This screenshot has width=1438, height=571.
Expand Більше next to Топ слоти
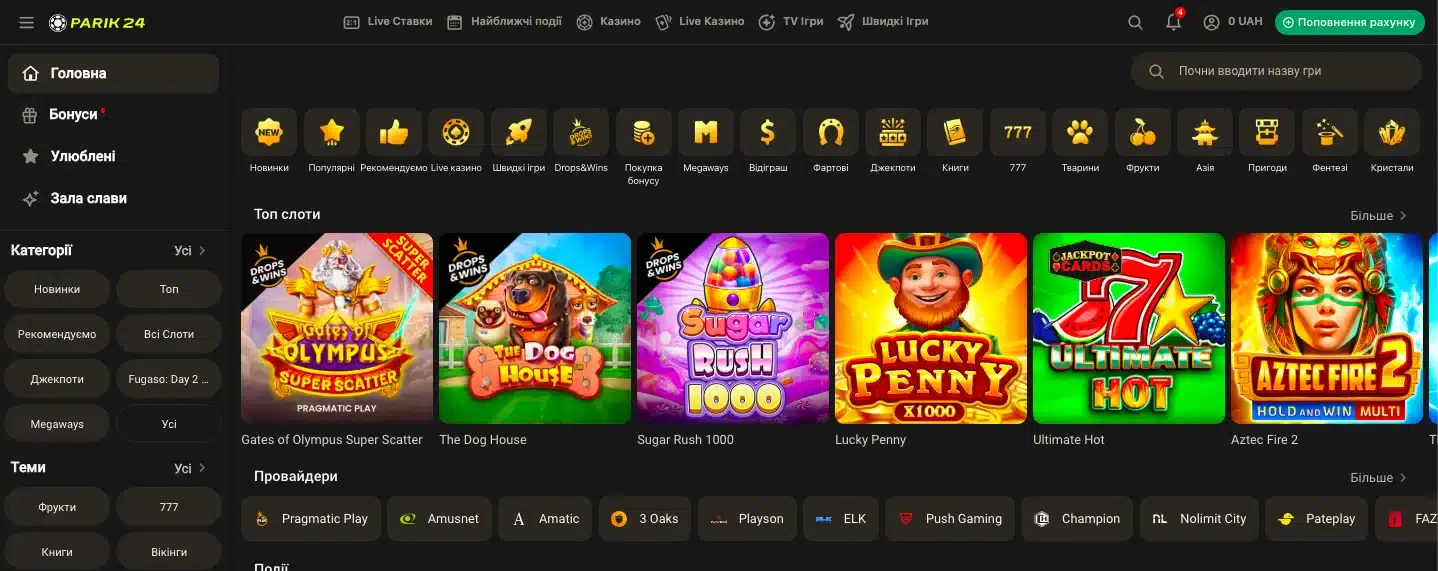1378,216
